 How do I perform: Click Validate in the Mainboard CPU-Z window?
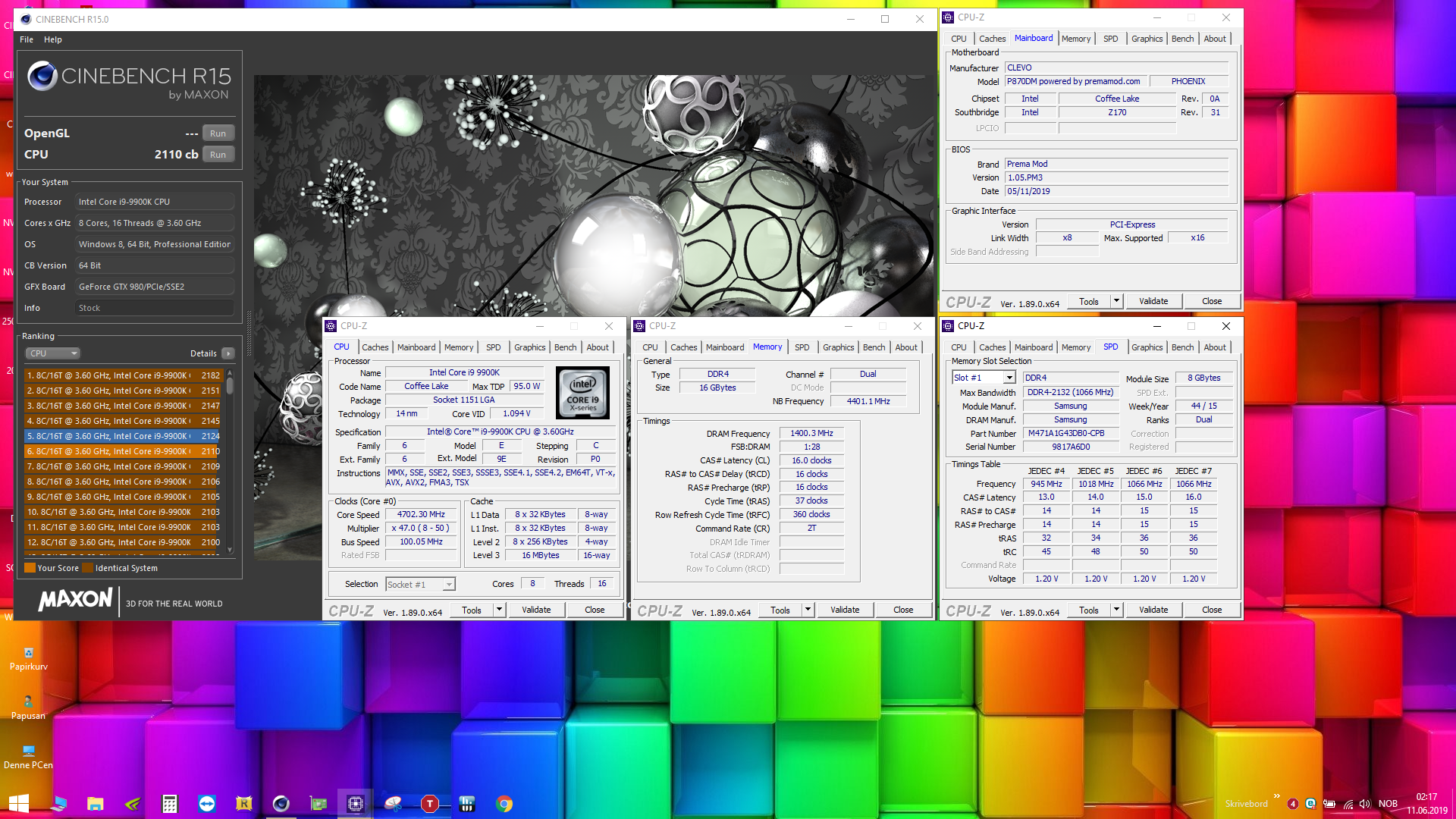1153,301
